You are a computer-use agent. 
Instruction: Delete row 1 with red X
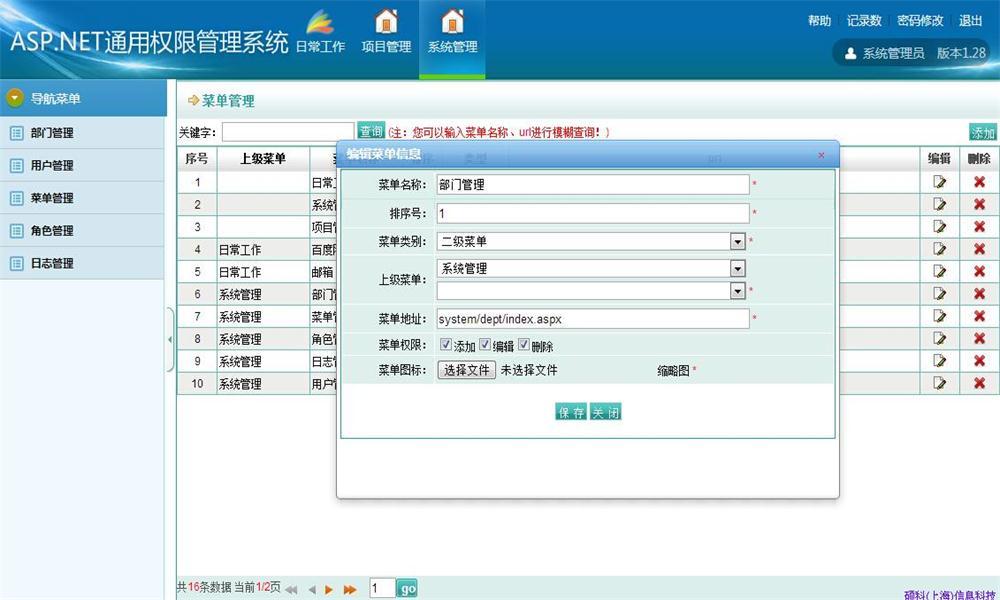pyautogui.click(x=980, y=182)
